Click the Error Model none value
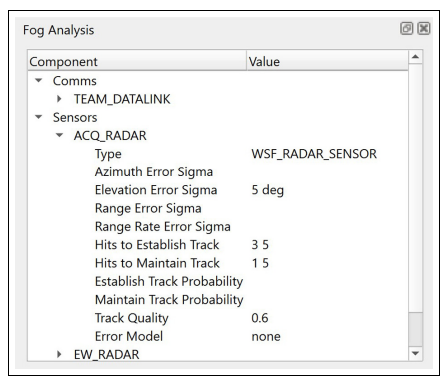Screen dimensions: 448x384 point(266,336)
